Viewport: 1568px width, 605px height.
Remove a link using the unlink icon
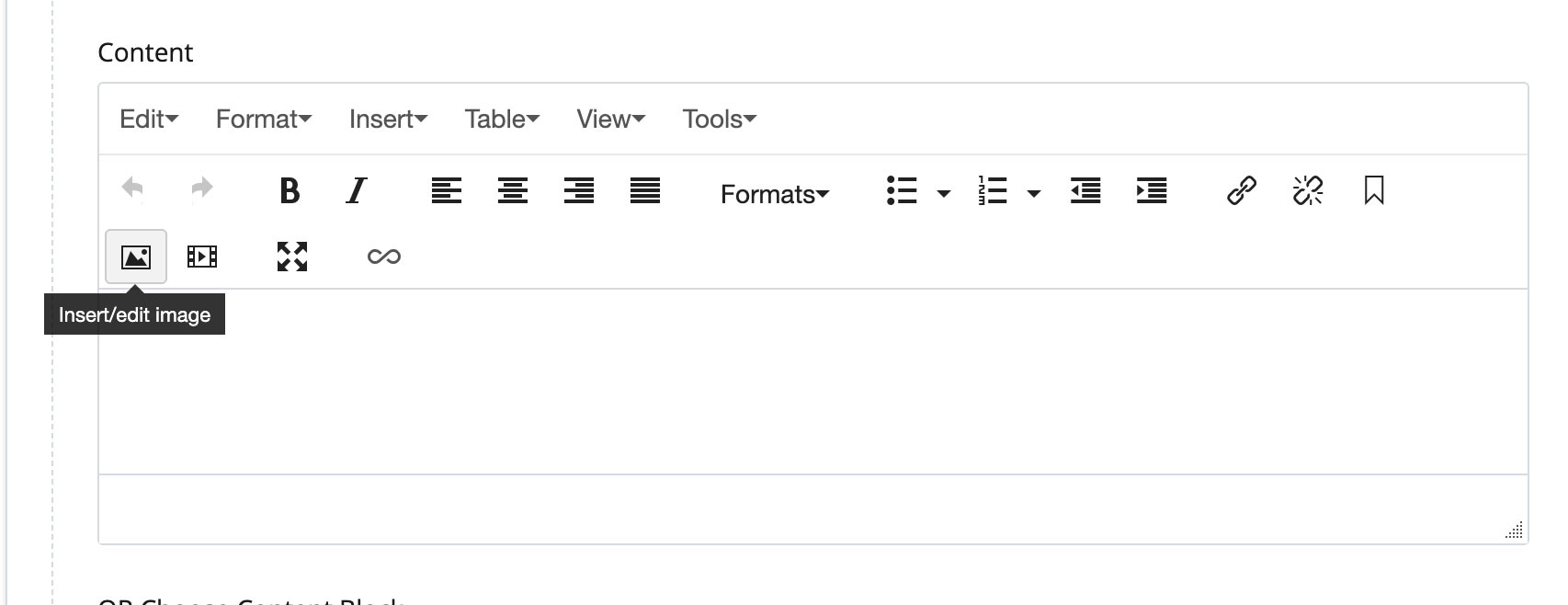(1307, 191)
